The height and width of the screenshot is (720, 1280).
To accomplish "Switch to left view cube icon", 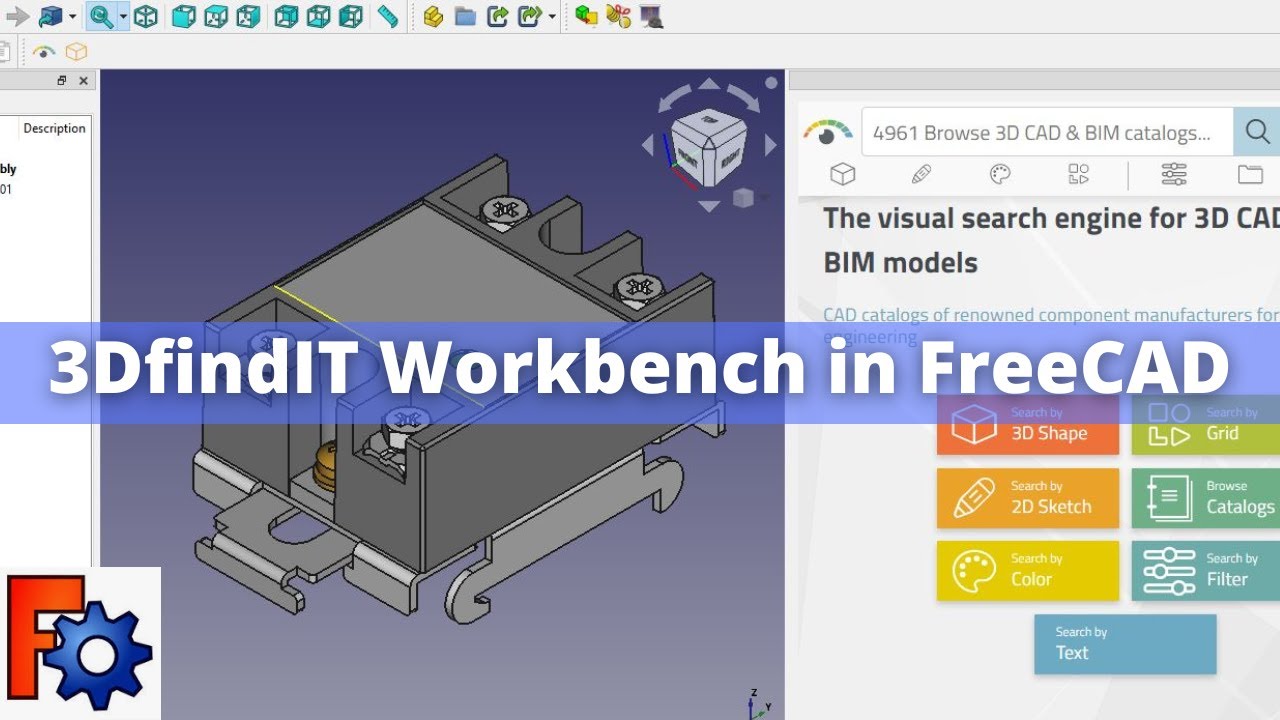I will 351,16.
